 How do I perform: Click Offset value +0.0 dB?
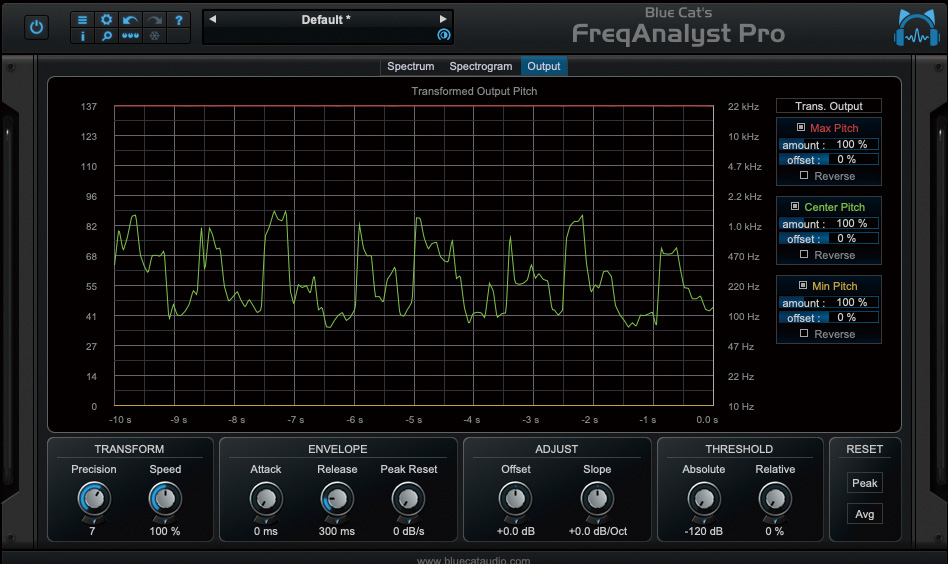tap(516, 531)
